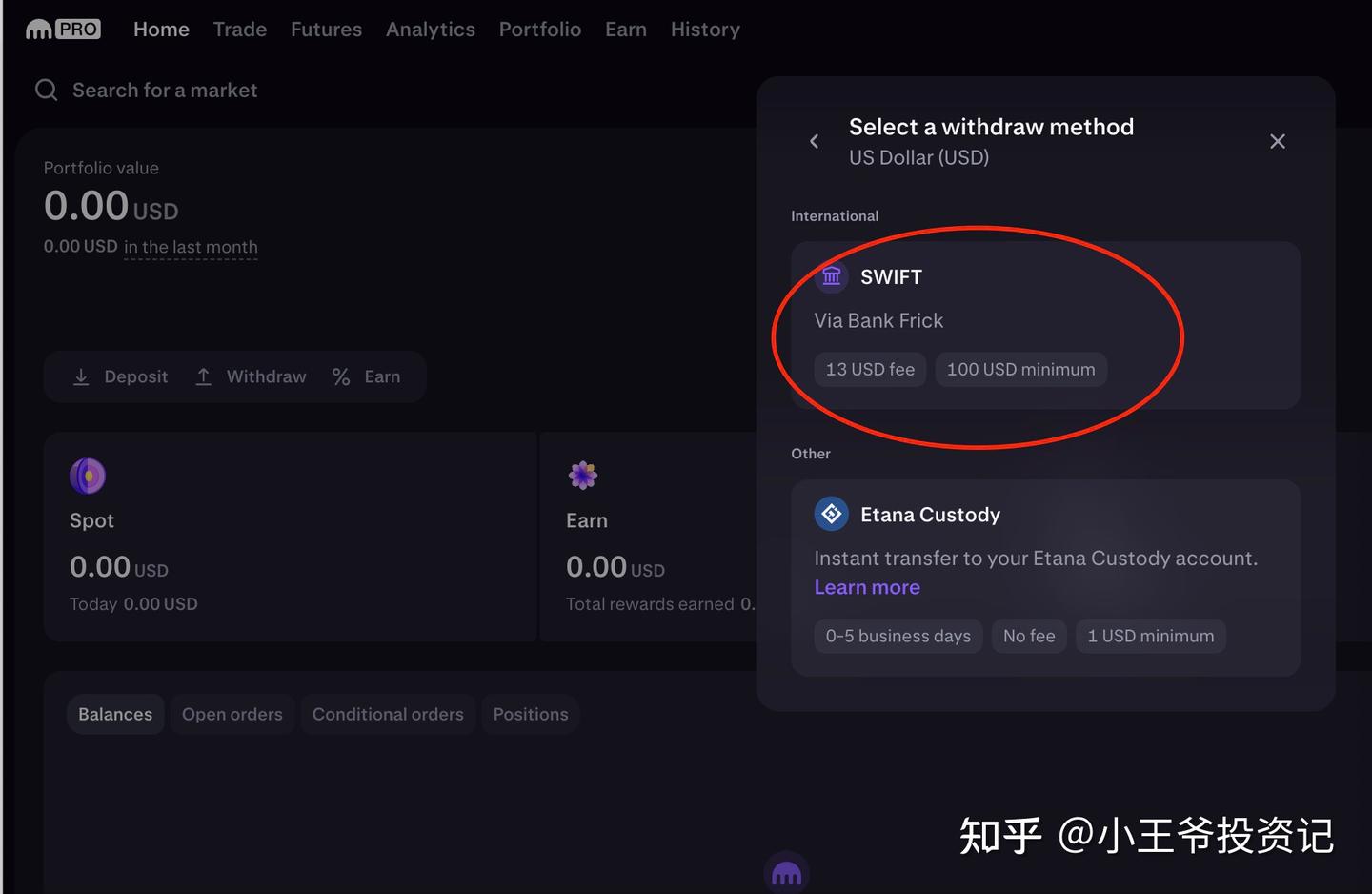Image resolution: width=1372 pixels, height=894 pixels.
Task: Go back using the left chevron
Action: 815,141
